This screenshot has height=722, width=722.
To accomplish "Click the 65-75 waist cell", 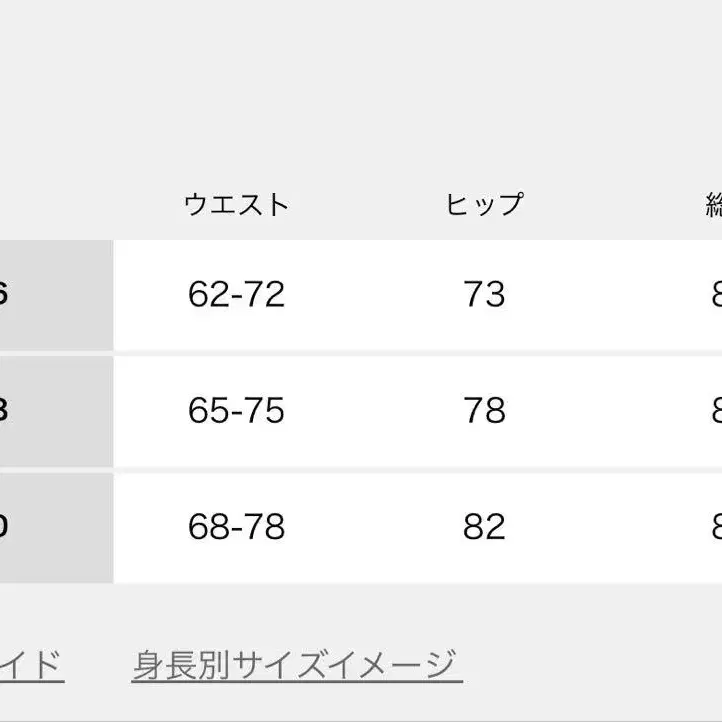I will (236, 410).
